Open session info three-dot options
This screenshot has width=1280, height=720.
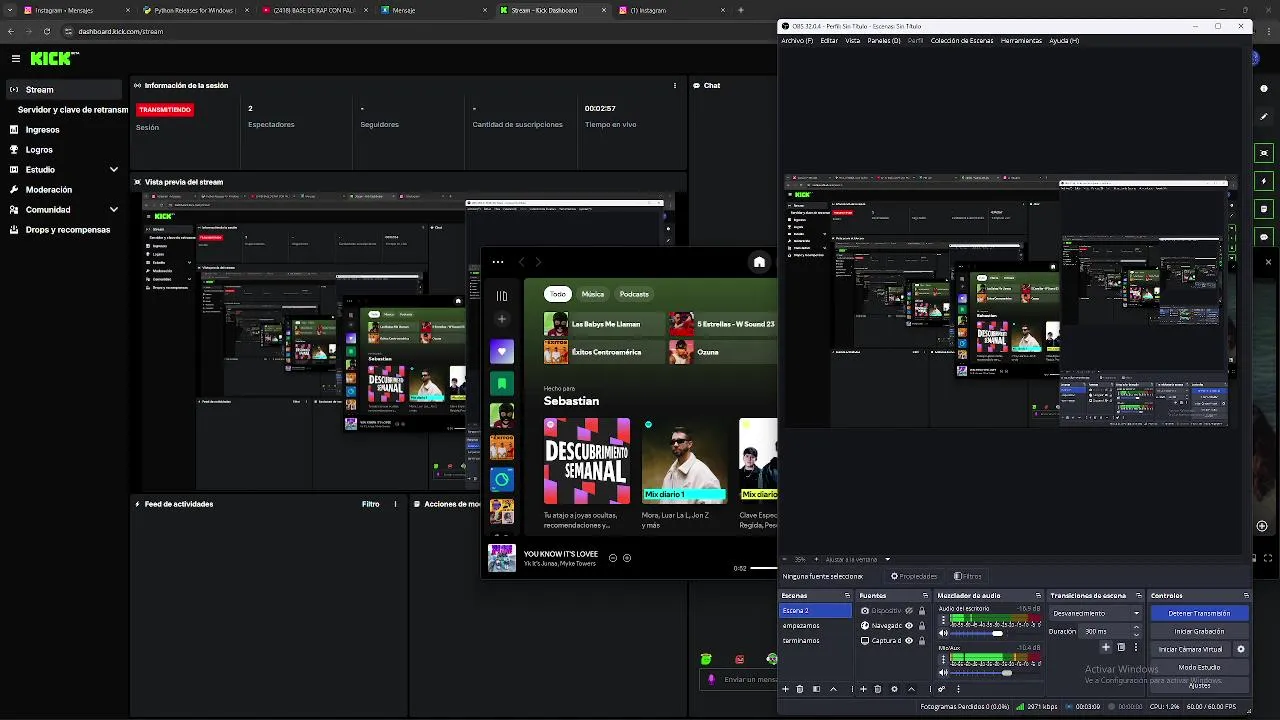(x=675, y=86)
